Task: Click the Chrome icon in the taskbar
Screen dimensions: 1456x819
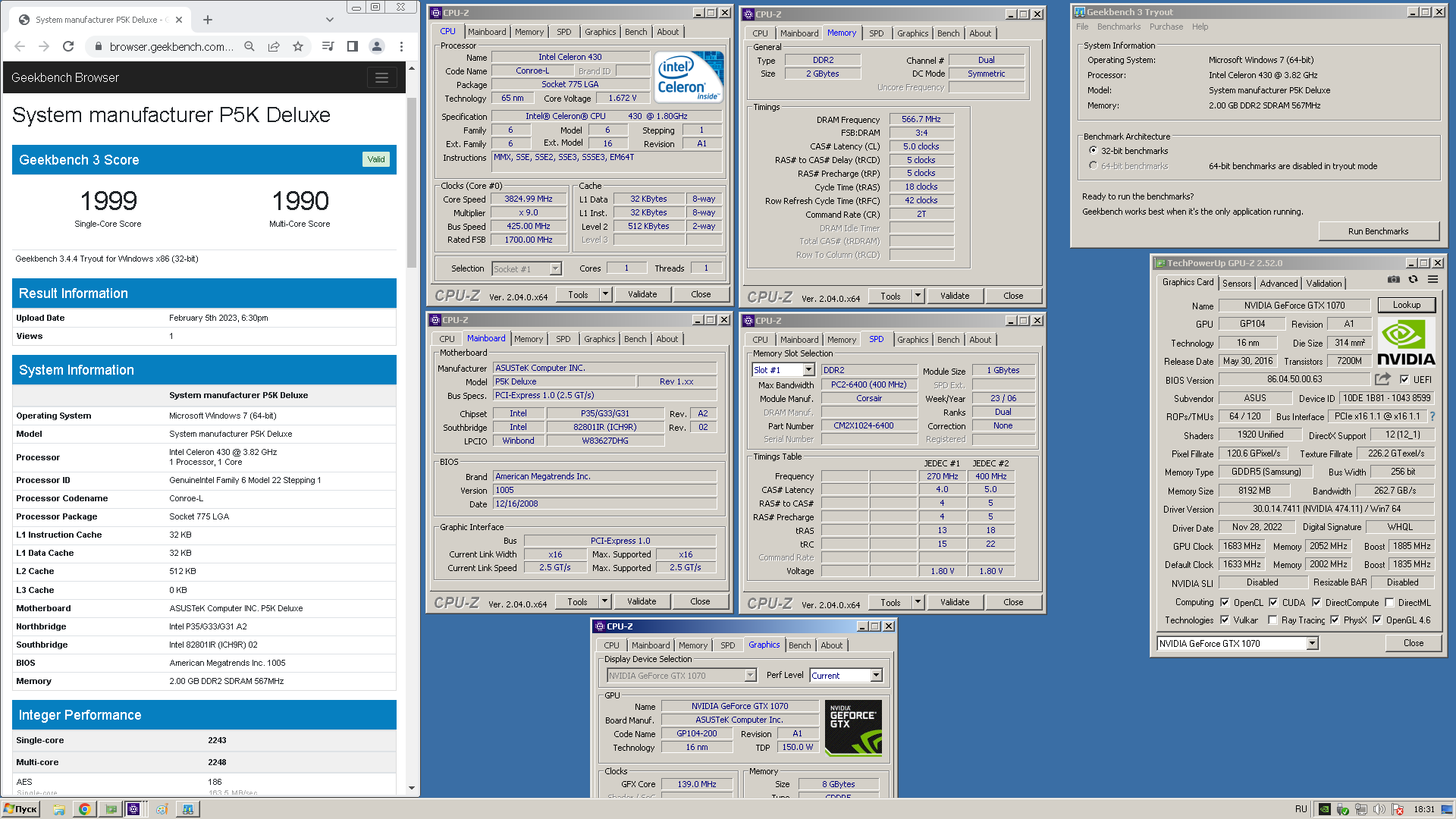Action: tap(84, 809)
